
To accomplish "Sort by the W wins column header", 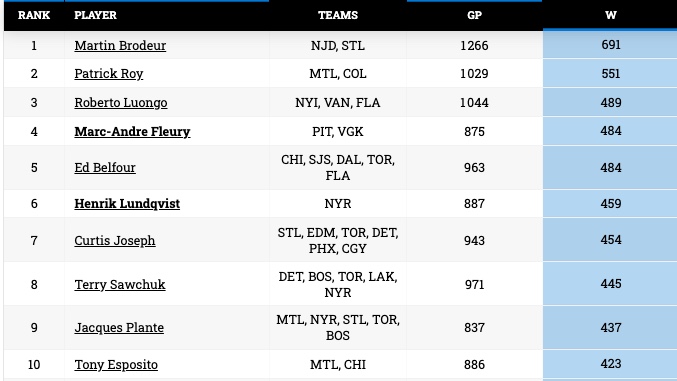I will click(x=610, y=15).
